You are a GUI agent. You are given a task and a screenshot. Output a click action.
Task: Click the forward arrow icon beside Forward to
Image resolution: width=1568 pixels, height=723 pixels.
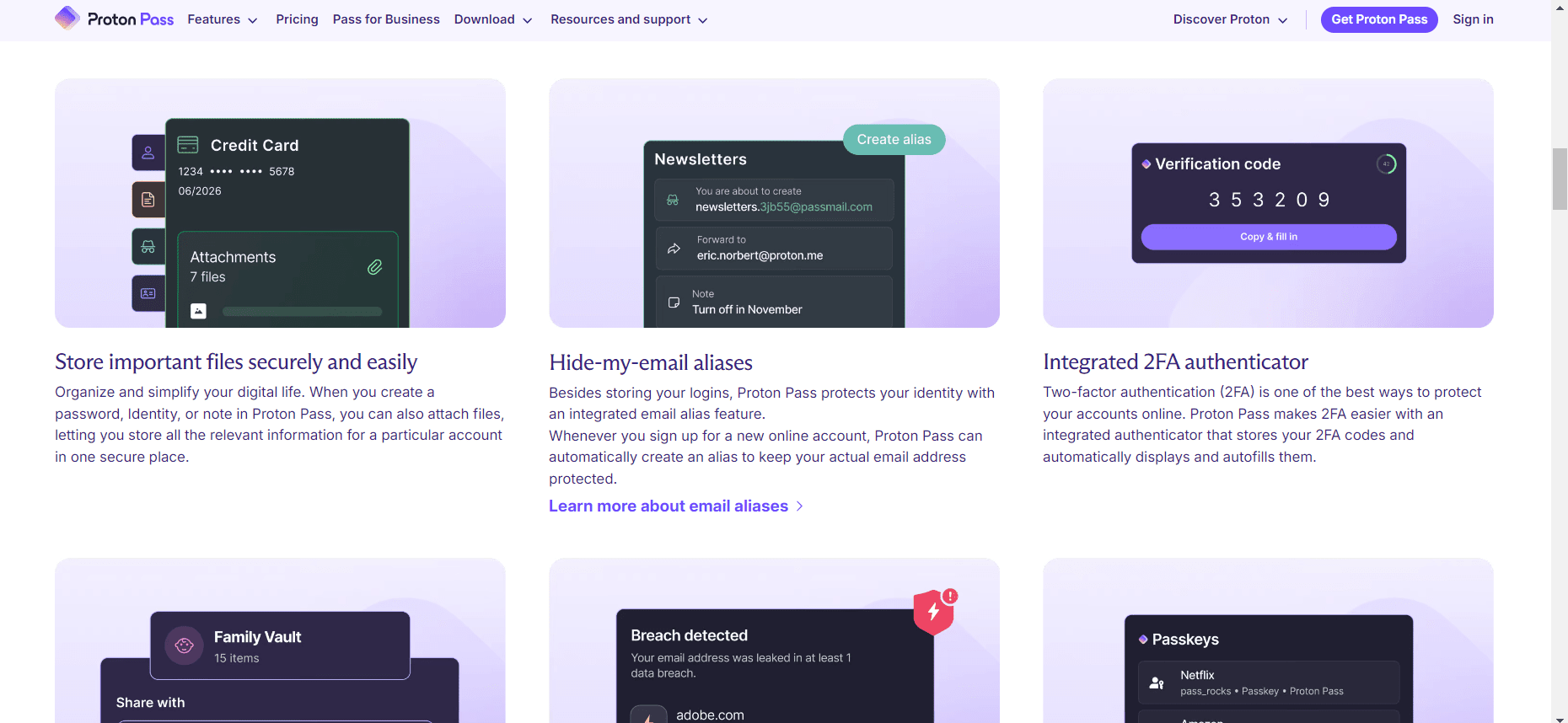674,249
